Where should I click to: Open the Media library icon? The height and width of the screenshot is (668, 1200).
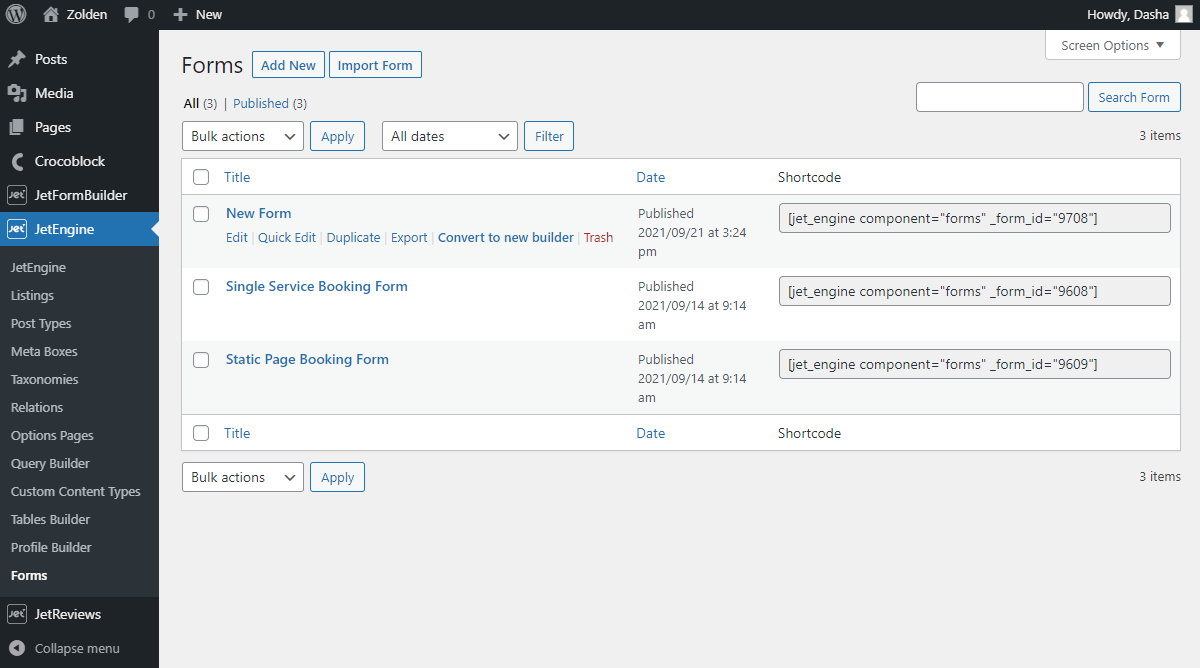pos(16,93)
